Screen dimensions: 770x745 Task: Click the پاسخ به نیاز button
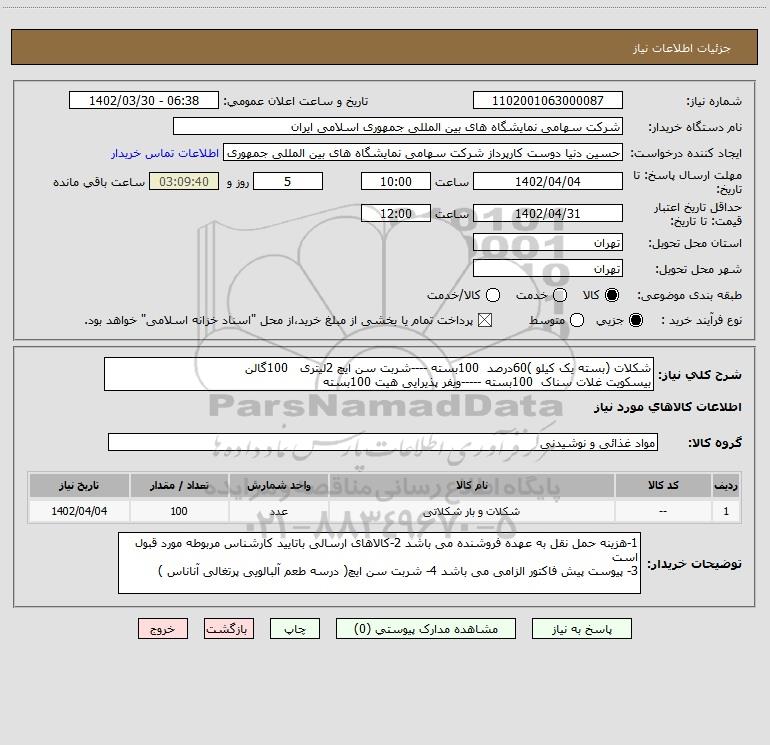(582, 629)
